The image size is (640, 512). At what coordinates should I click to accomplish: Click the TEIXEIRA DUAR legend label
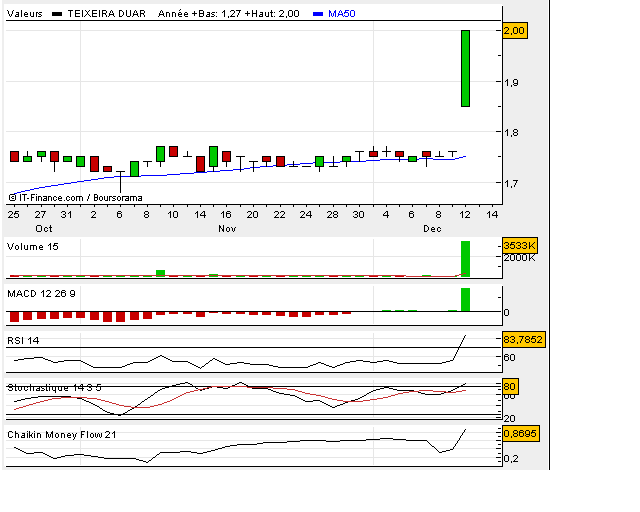click(107, 13)
